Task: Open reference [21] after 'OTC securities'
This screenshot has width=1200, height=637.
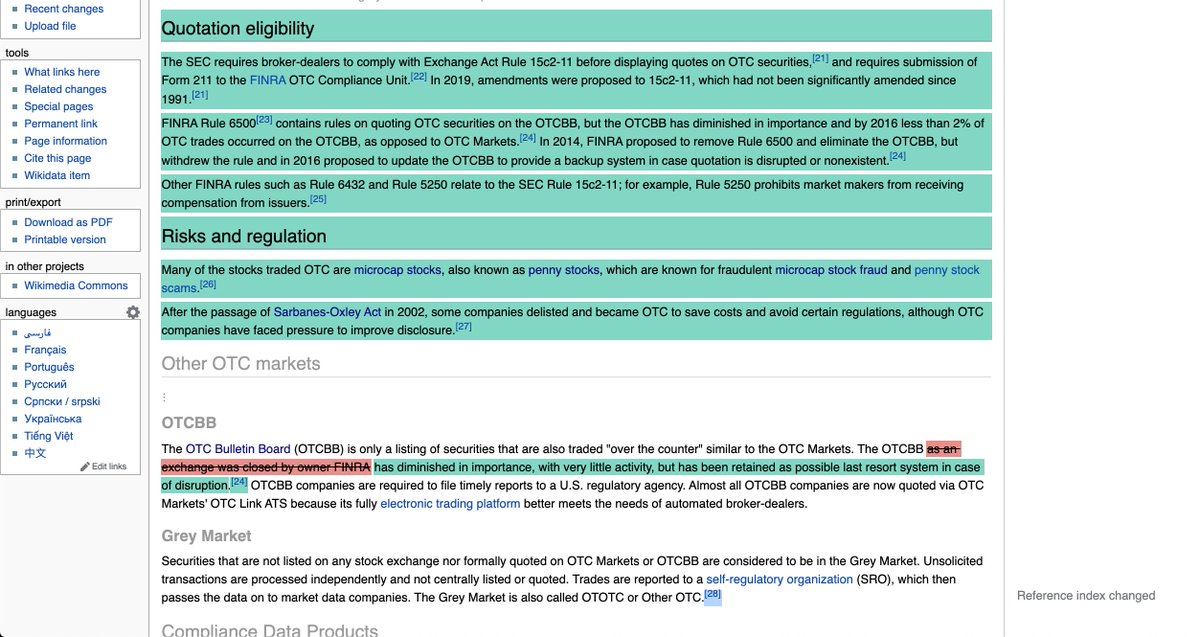Action: [x=820, y=58]
